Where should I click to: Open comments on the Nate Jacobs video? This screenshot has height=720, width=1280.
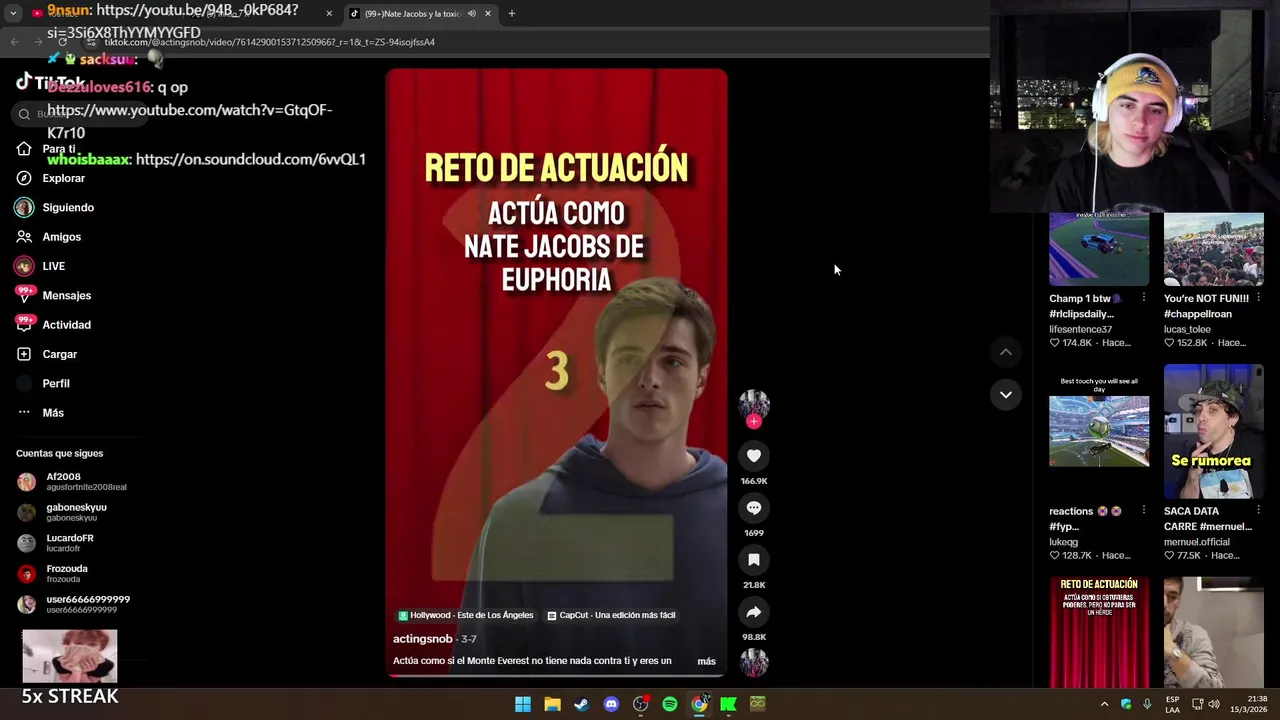tap(754, 508)
